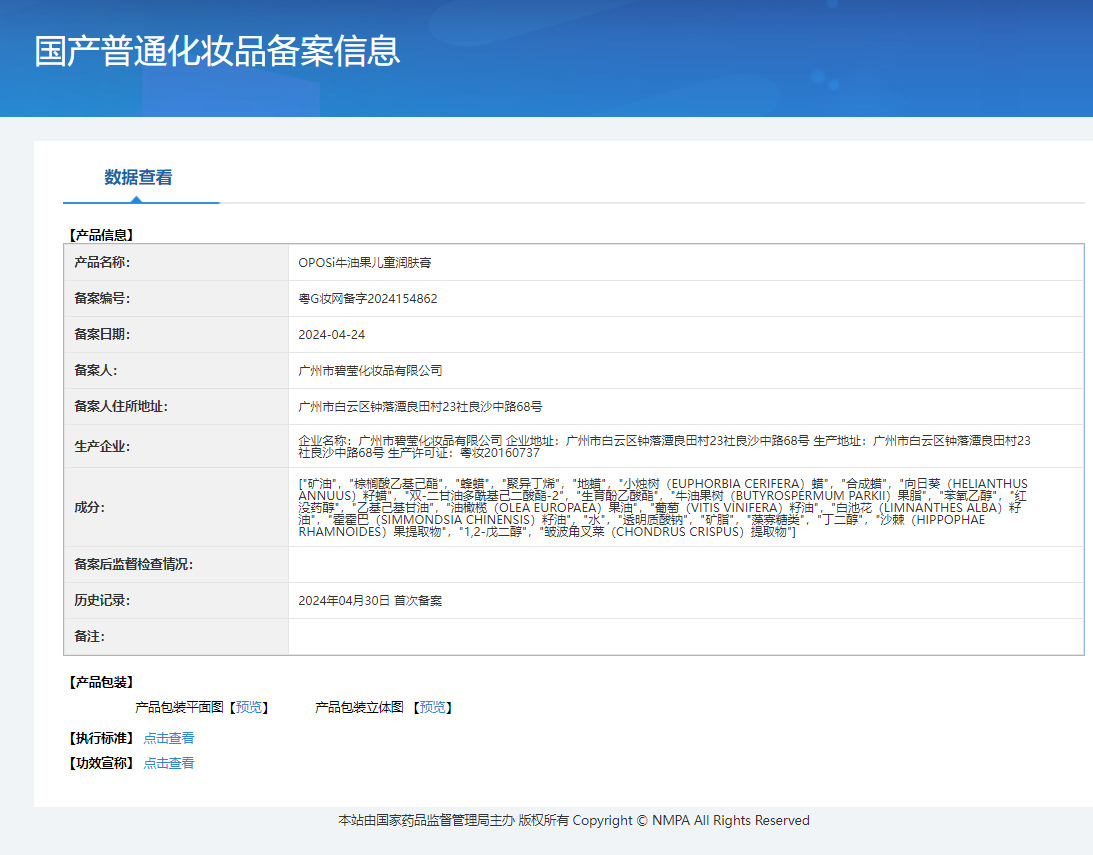Click the 产品名称 row label
This screenshot has height=855, width=1093.
[102, 262]
